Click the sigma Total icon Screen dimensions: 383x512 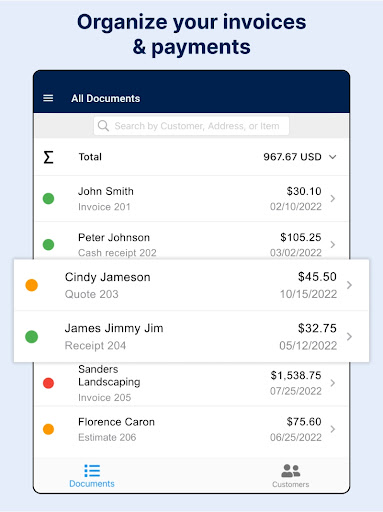[x=48, y=157]
